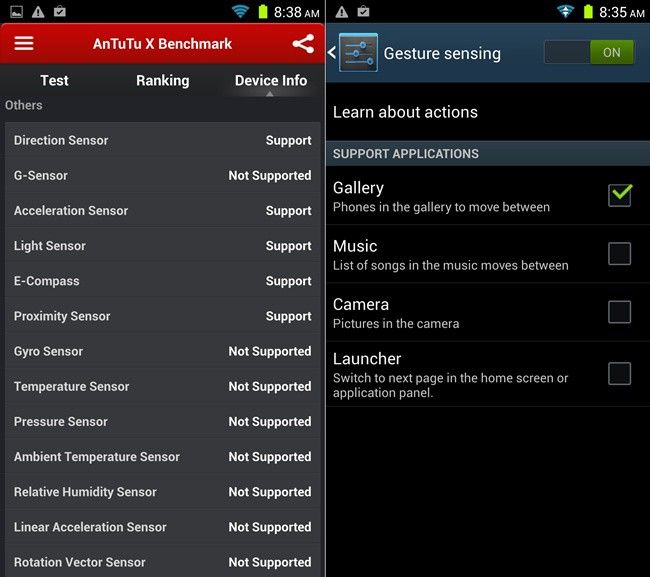Tap the Relative Humidity Sensor label
The image size is (650, 577).
(x=85, y=492)
